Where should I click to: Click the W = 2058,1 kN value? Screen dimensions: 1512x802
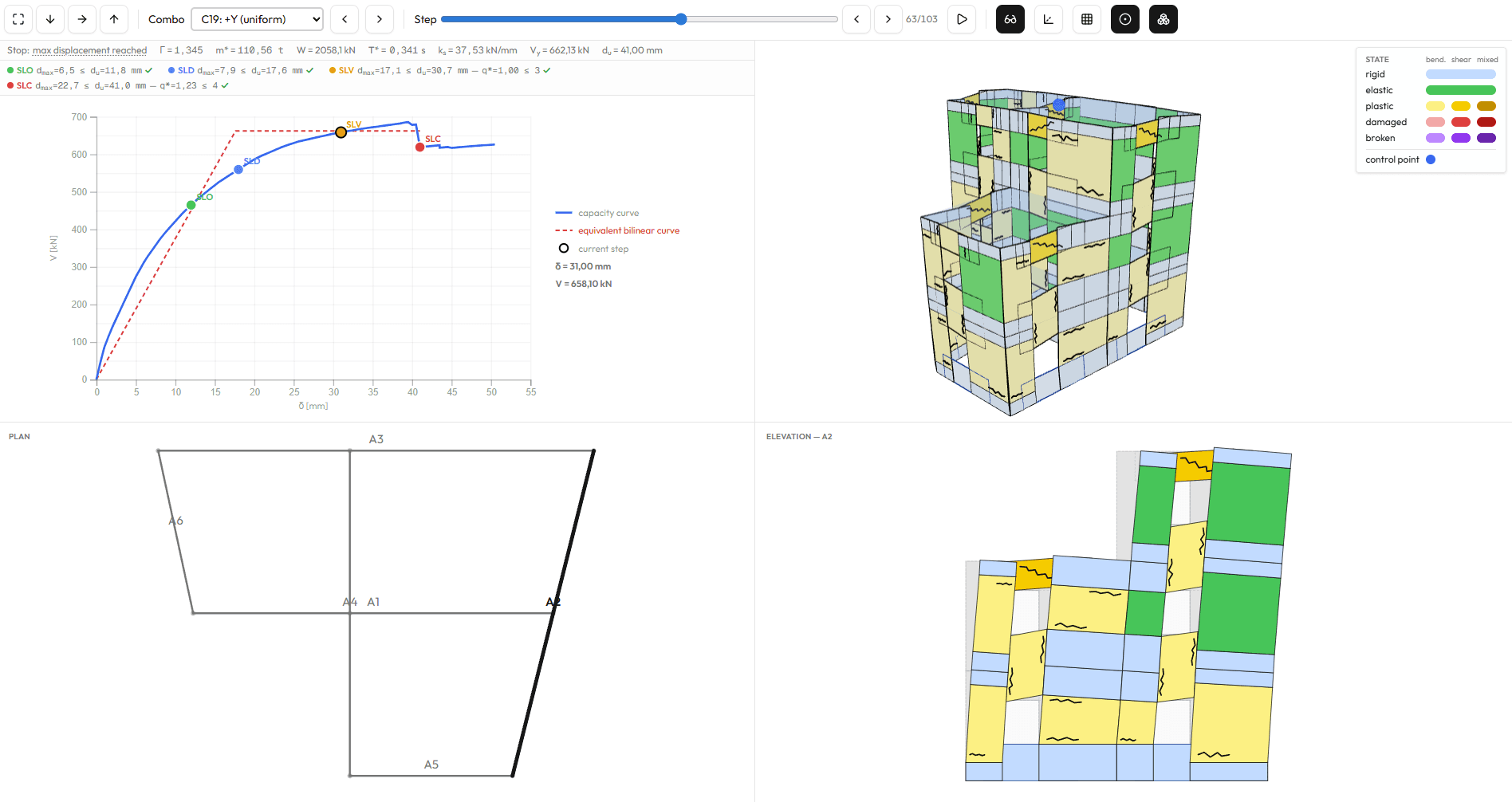pyautogui.click(x=326, y=50)
